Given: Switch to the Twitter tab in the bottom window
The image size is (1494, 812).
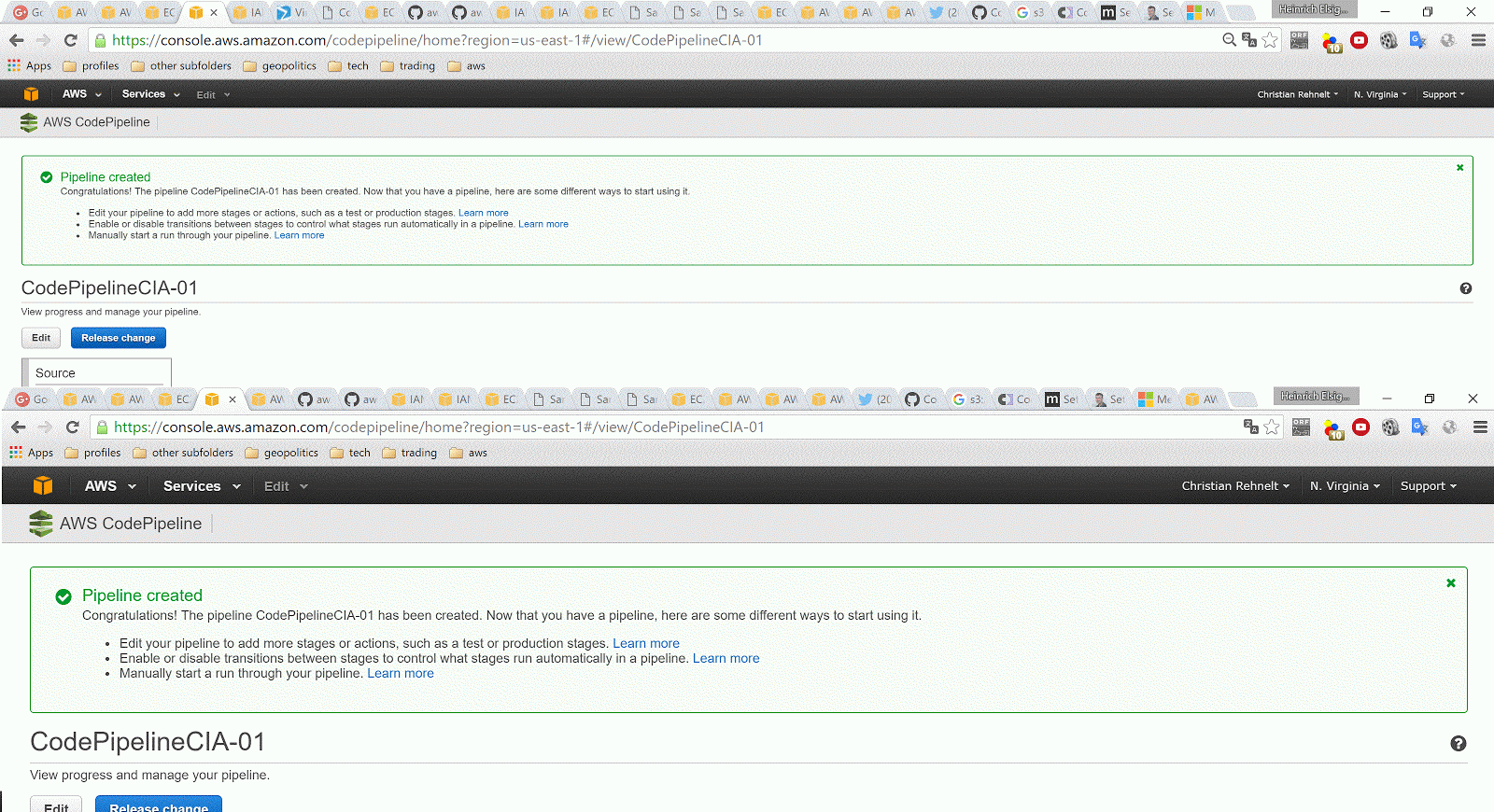Looking at the screenshot, I should coord(873,399).
